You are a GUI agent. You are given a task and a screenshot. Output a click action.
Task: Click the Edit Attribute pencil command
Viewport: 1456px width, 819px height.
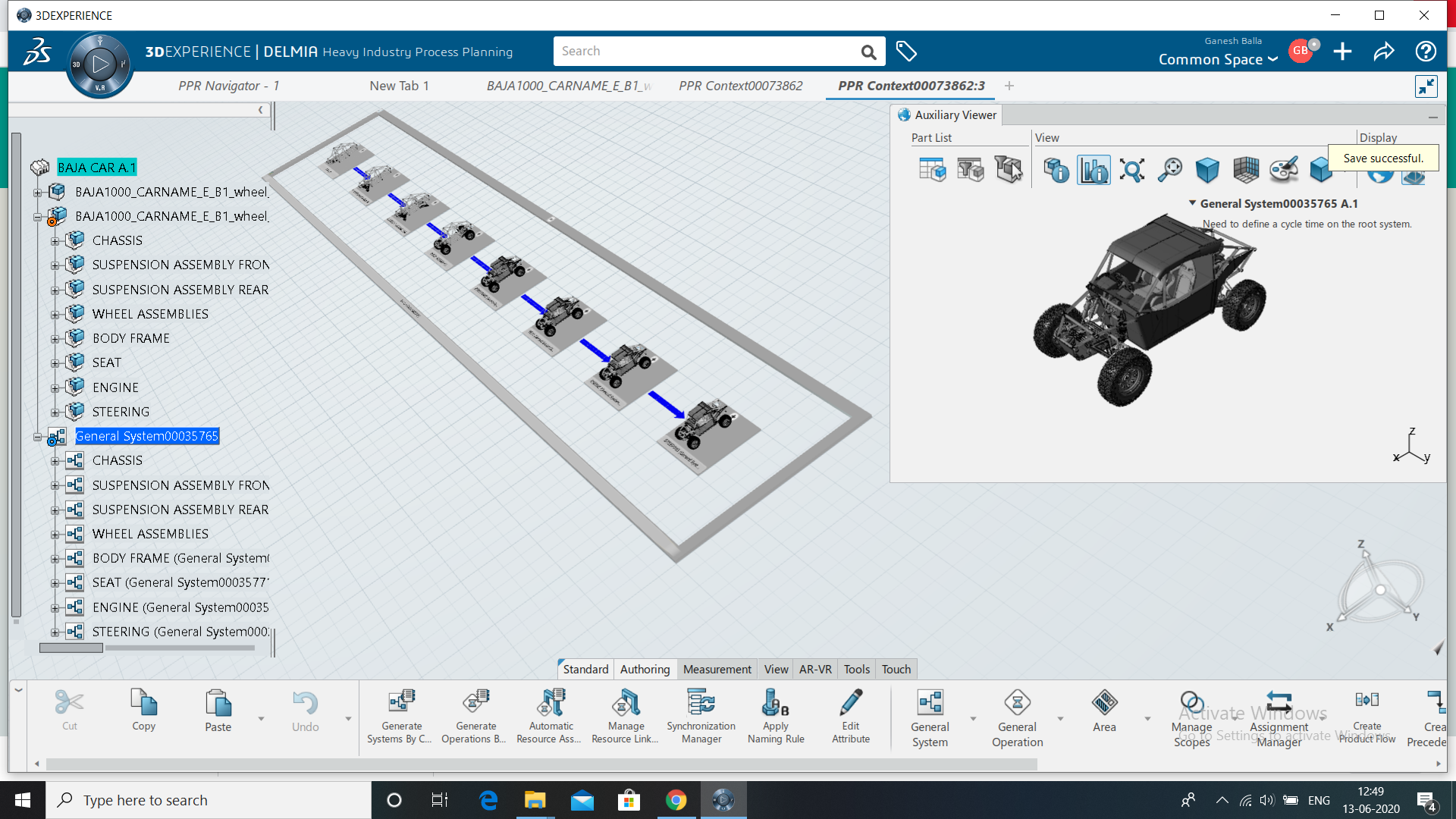(x=851, y=717)
